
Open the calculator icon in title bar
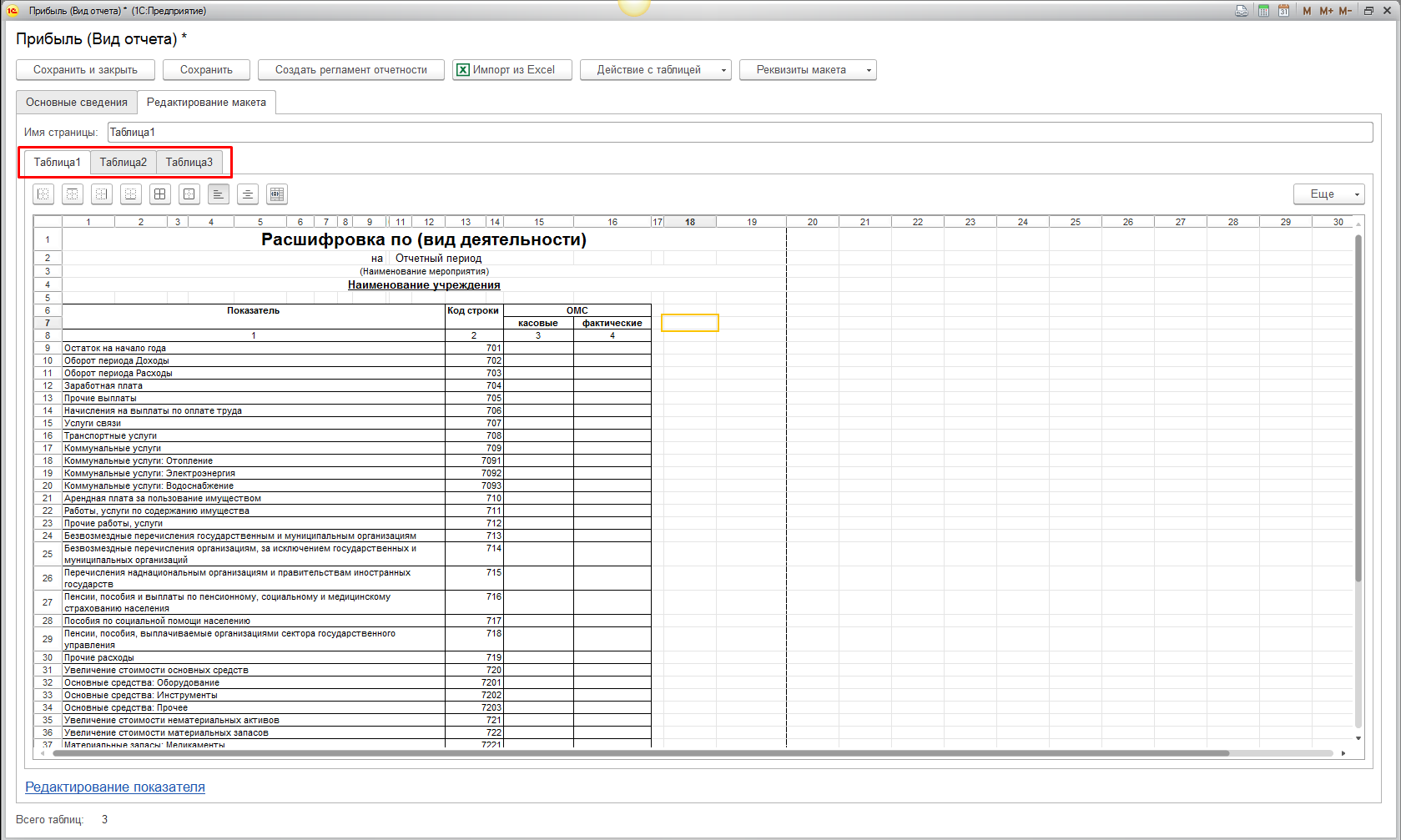coord(1263,11)
